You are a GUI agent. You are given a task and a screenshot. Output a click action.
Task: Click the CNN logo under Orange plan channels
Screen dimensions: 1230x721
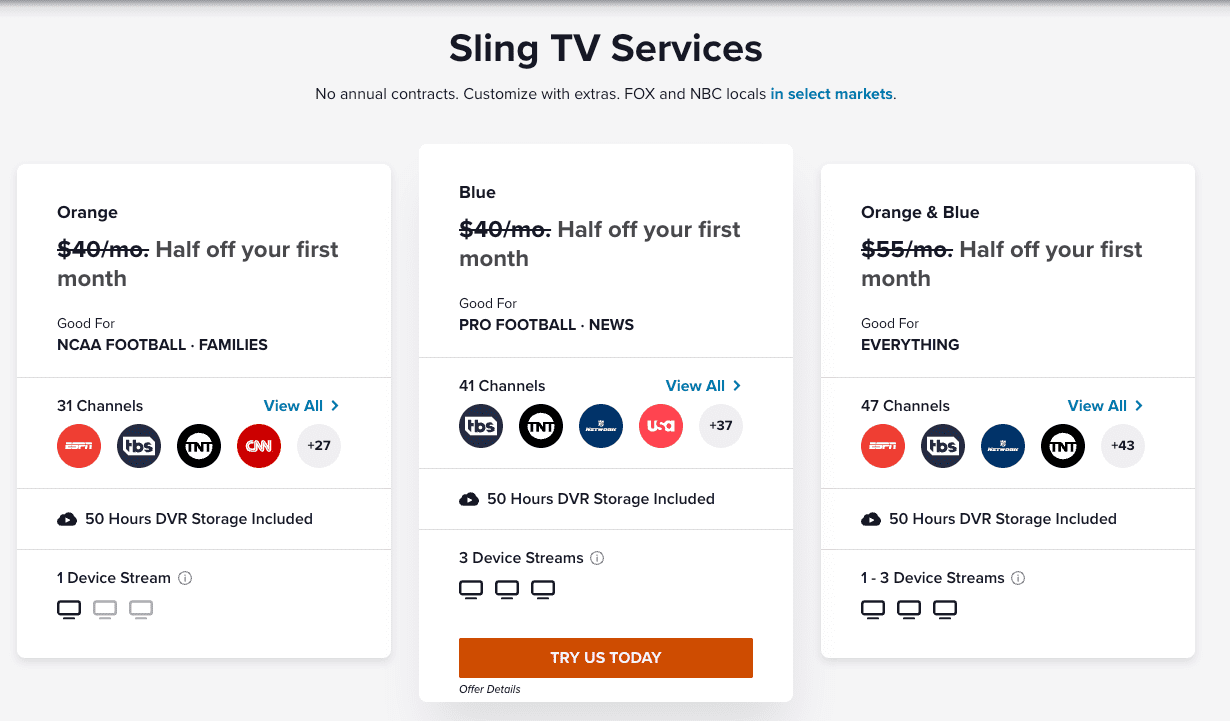coord(259,446)
